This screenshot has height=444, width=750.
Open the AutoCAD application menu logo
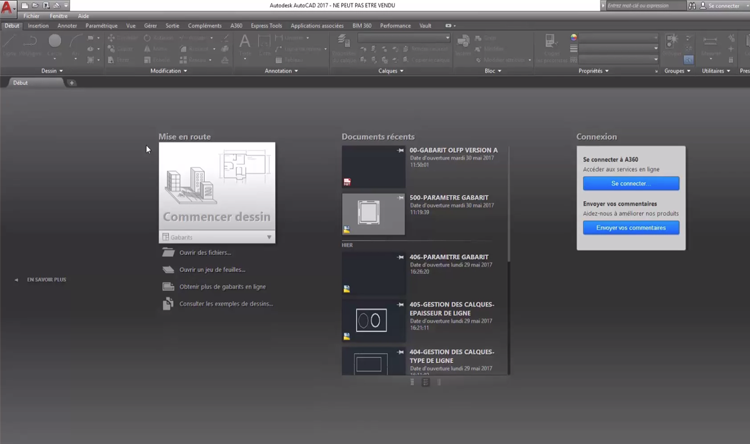(x=7, y=7)
